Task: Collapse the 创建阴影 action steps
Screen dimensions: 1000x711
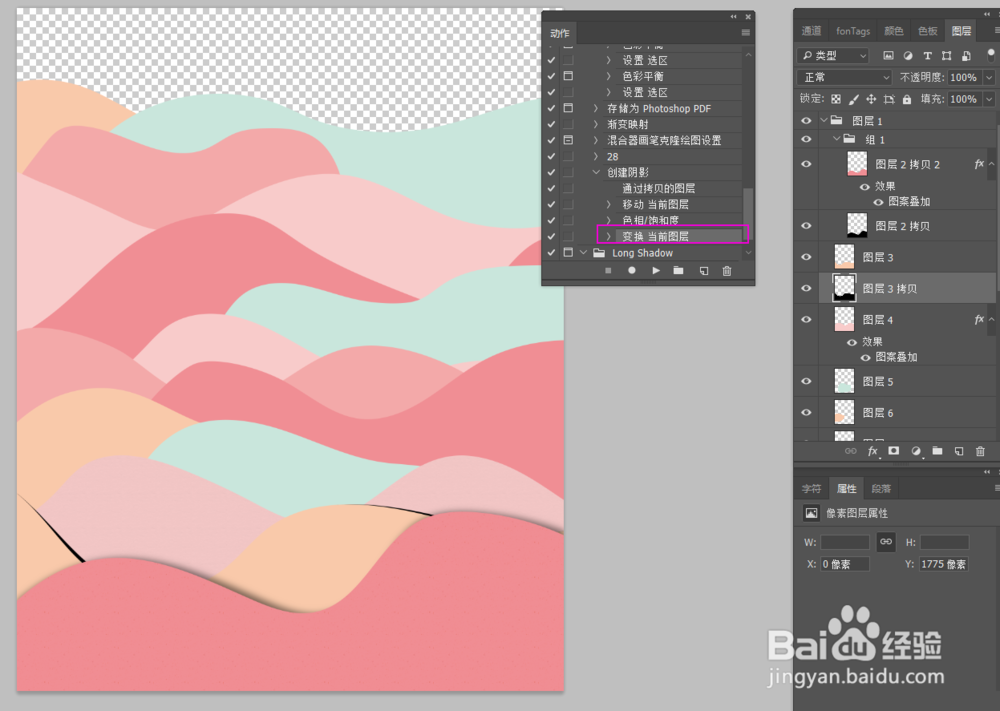Action: 597,172
